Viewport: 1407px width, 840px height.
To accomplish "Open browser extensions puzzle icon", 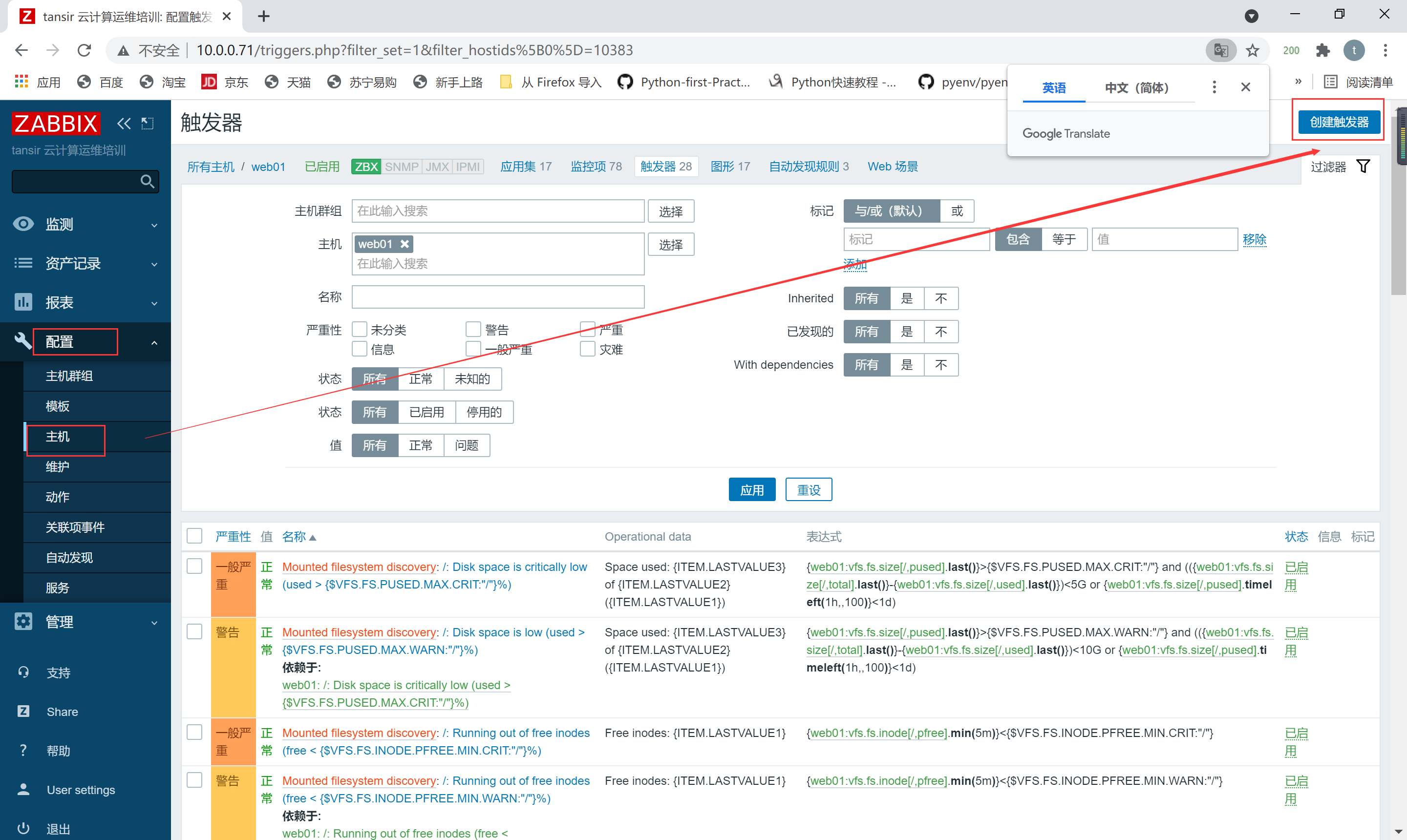I will (1322, 50).
